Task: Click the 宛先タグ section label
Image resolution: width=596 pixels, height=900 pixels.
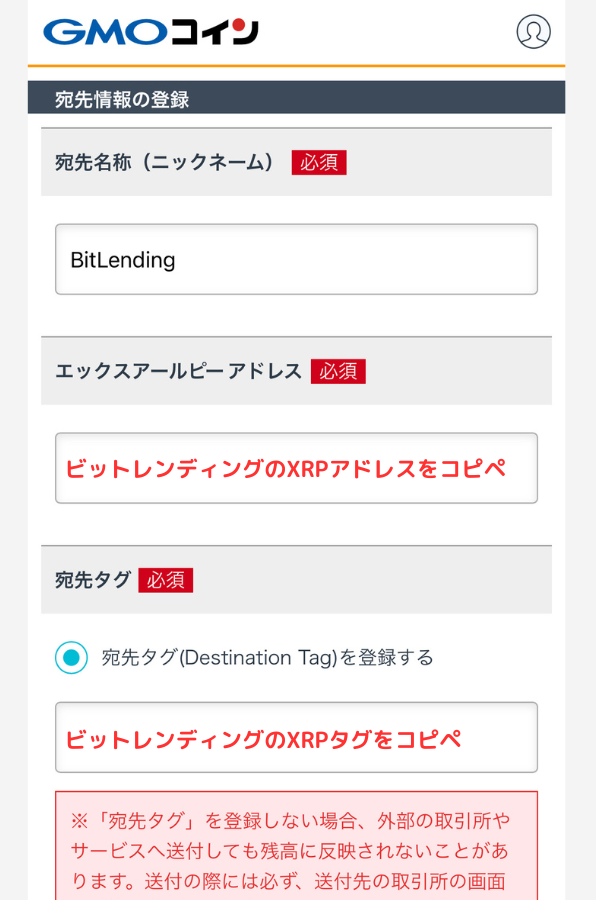Action: [93, 580]
